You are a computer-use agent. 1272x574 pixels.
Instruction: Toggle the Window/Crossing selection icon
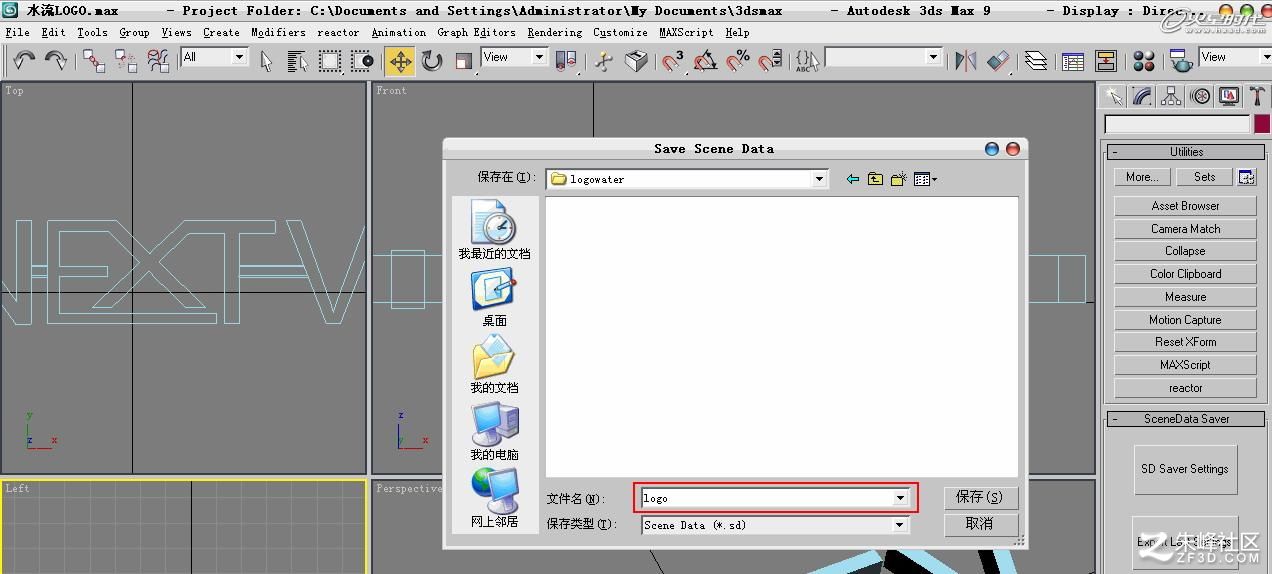(x=362, y=61)
